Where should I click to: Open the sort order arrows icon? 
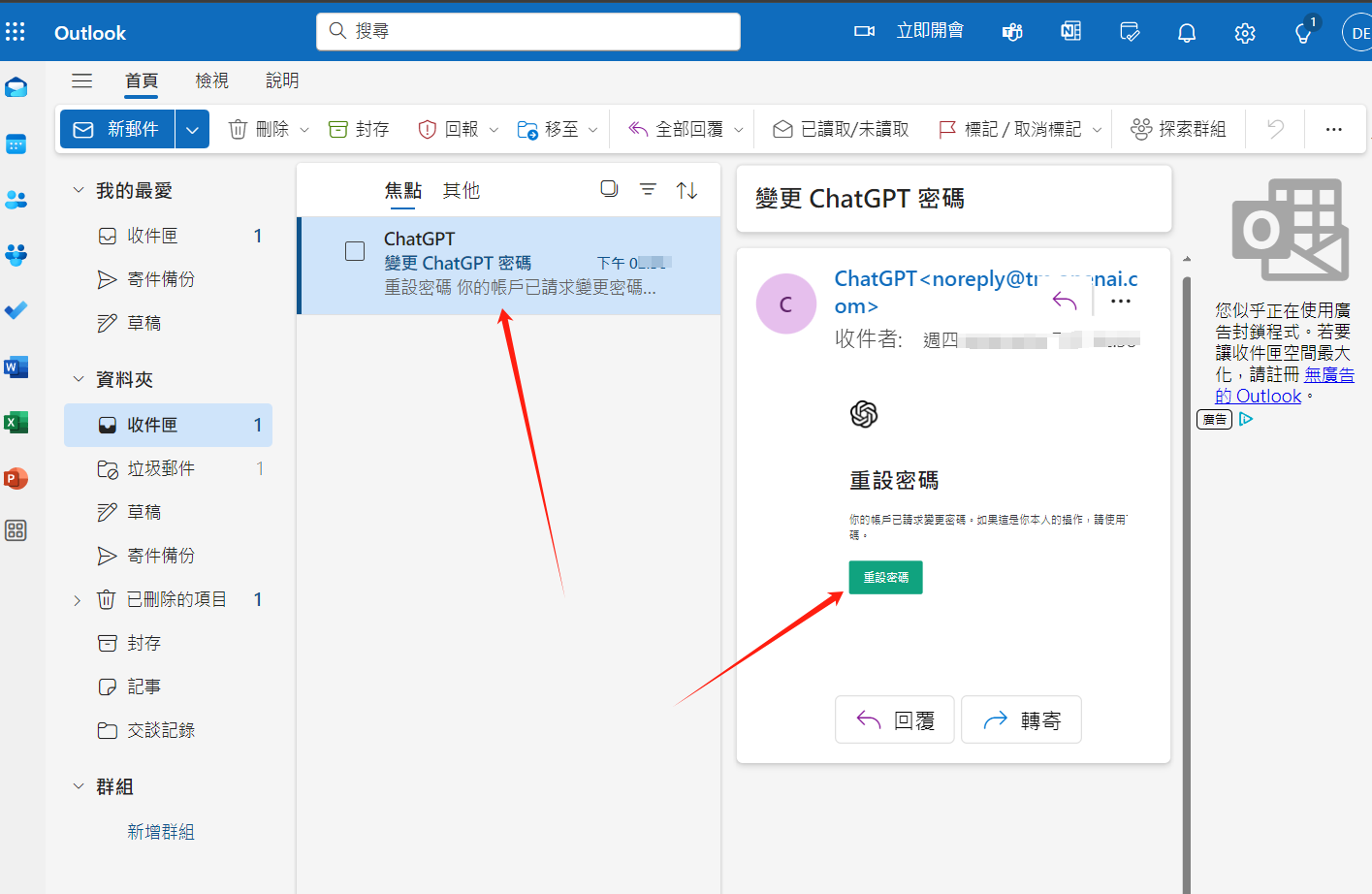click(686, 190)
